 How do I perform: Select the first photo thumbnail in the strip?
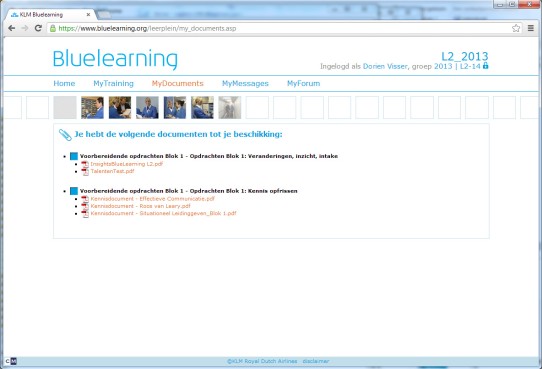pos(92,107)
